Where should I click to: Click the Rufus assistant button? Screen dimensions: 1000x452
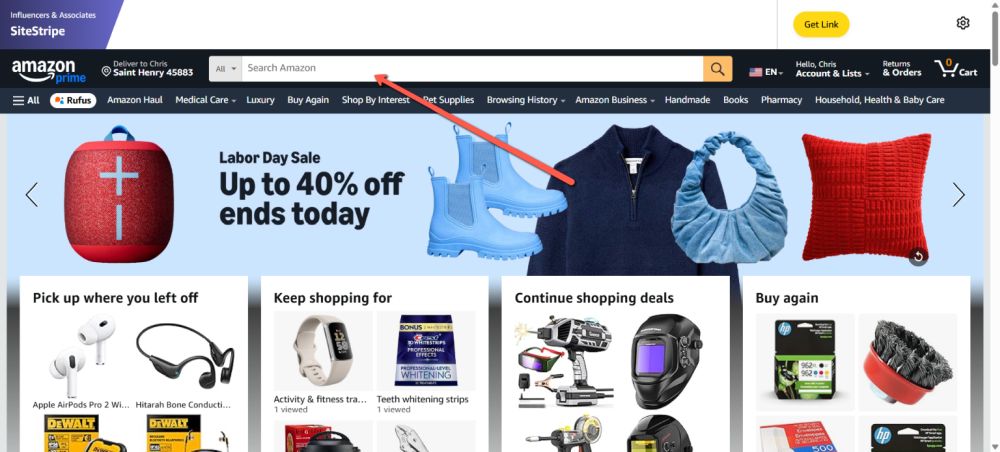[73, 100]
